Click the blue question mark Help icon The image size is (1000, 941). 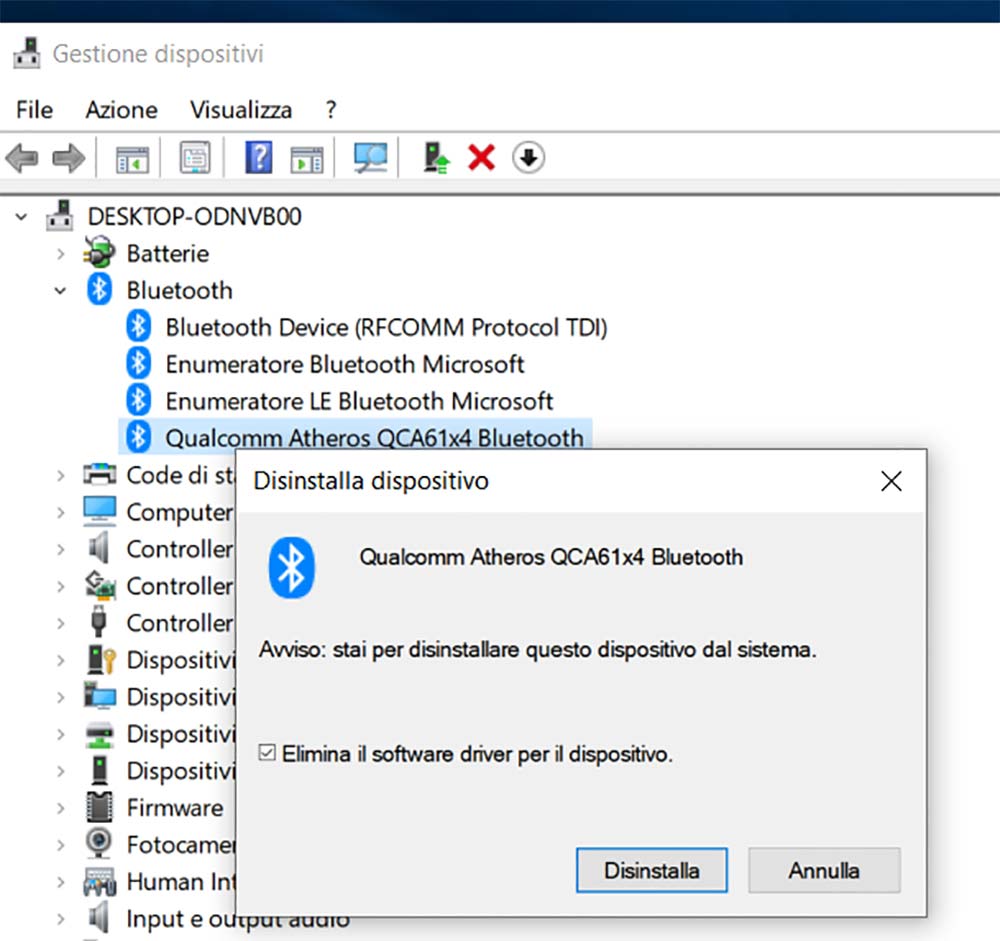coord(259,157)
